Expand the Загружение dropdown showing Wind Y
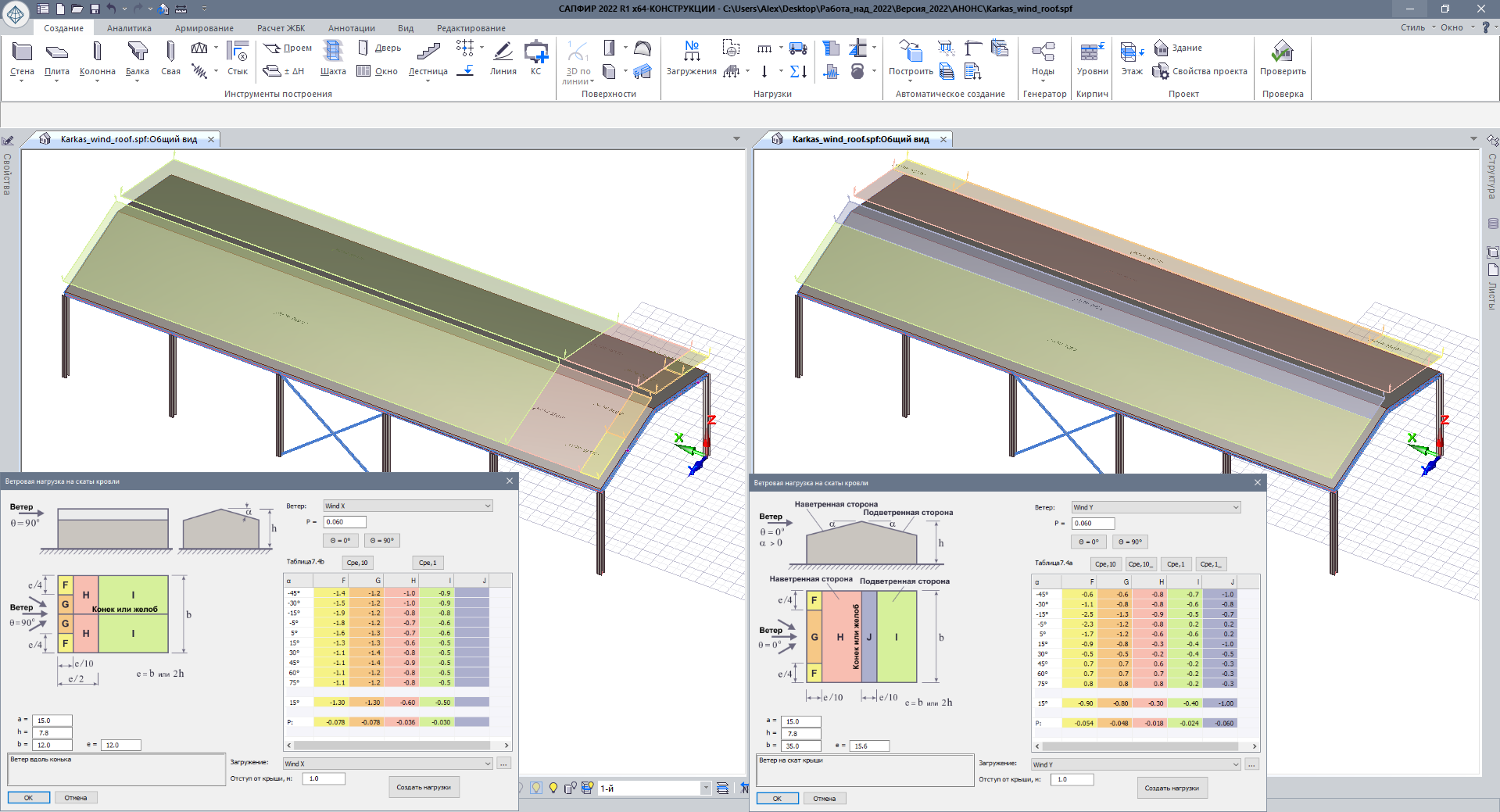 click(x=1135, y=764)
